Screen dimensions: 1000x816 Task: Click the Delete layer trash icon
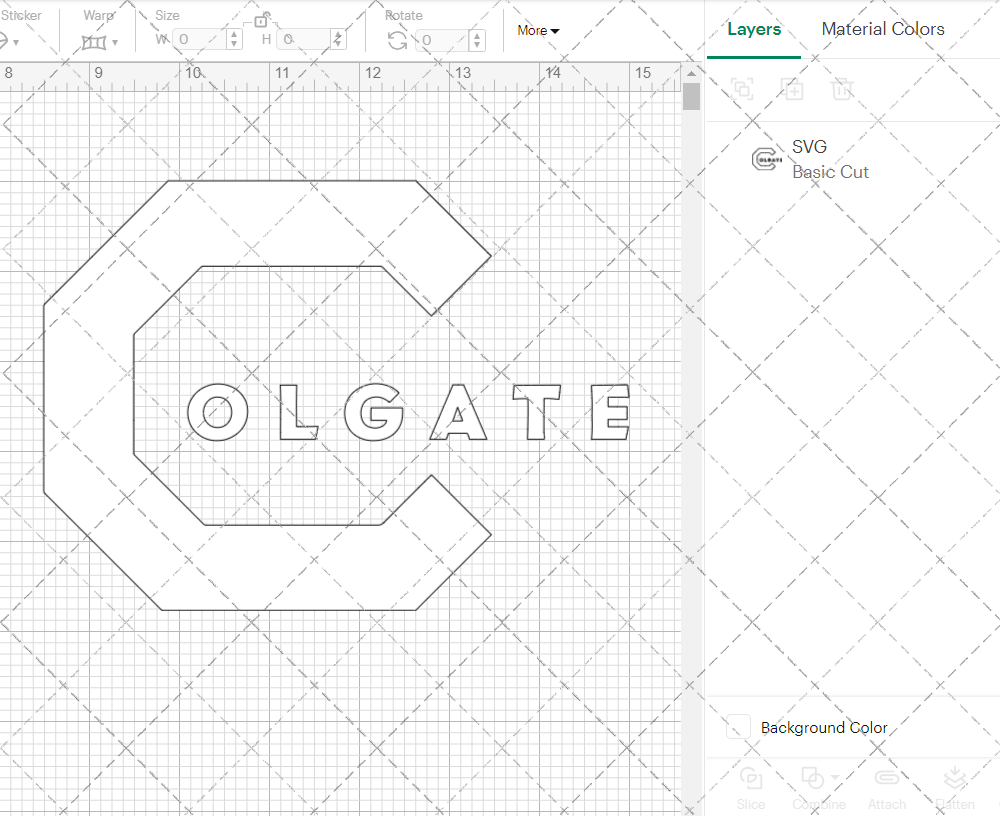tap(842, 88)
